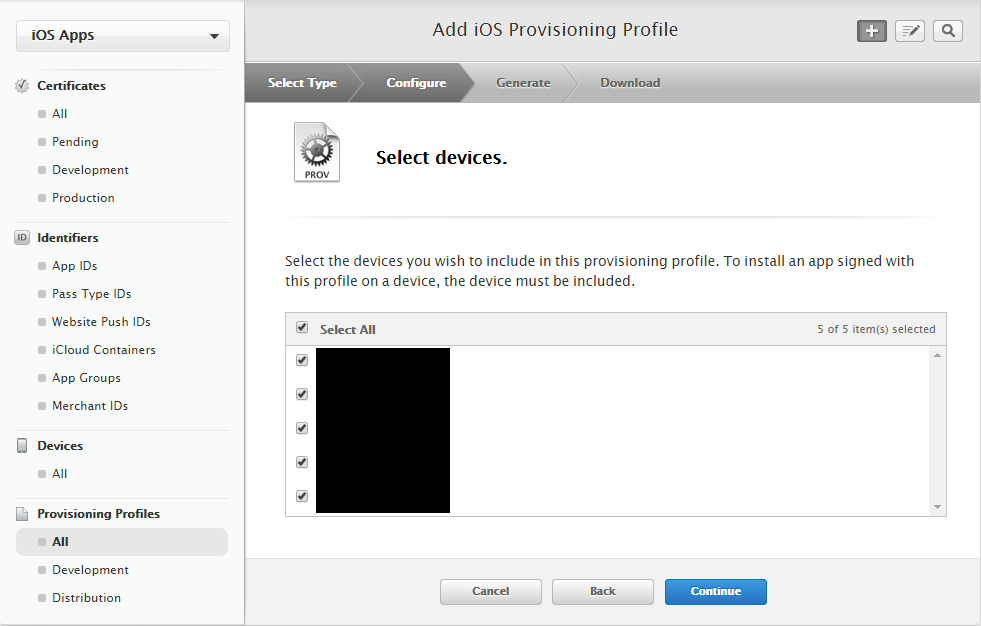Click the magnifier search icon
This screenshot has height=626, width=981.
click(x=948, y=31)
